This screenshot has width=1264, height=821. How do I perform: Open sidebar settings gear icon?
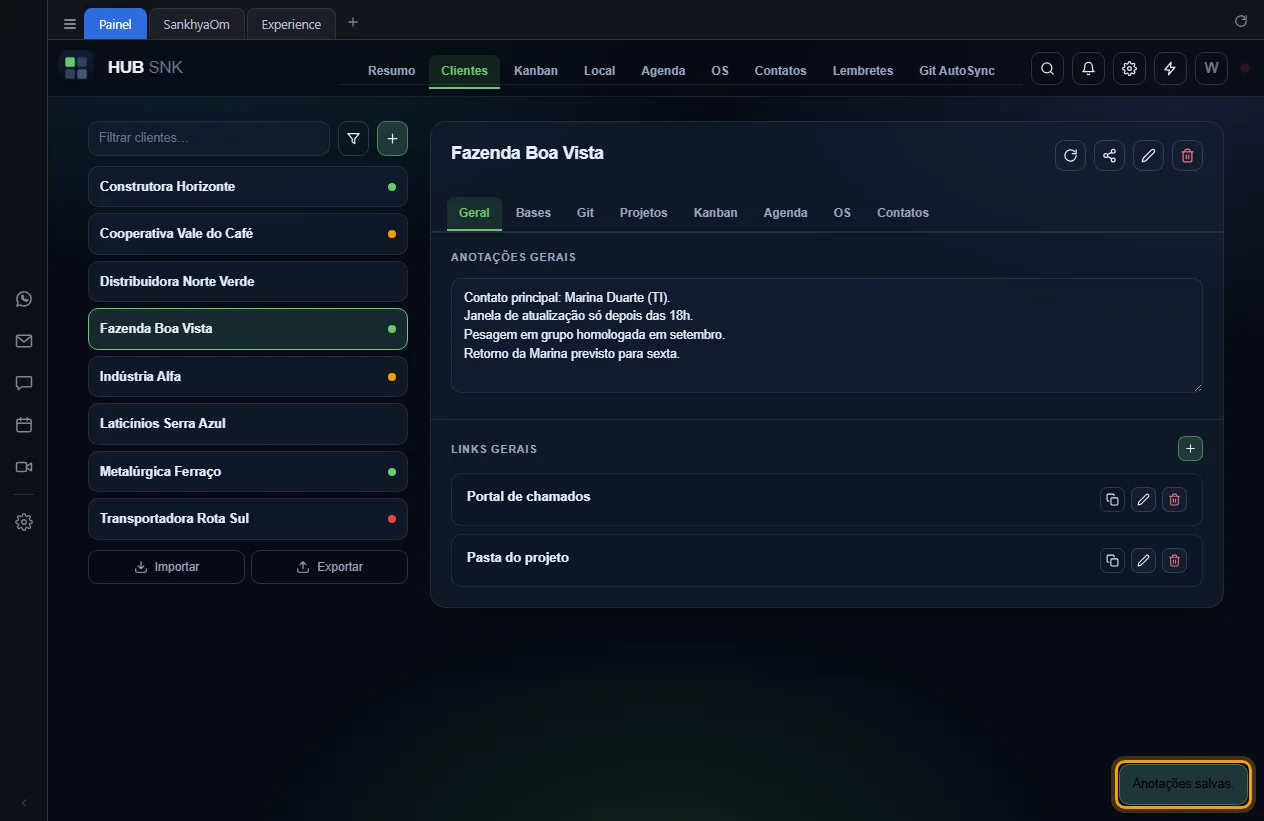click(24, 522)
